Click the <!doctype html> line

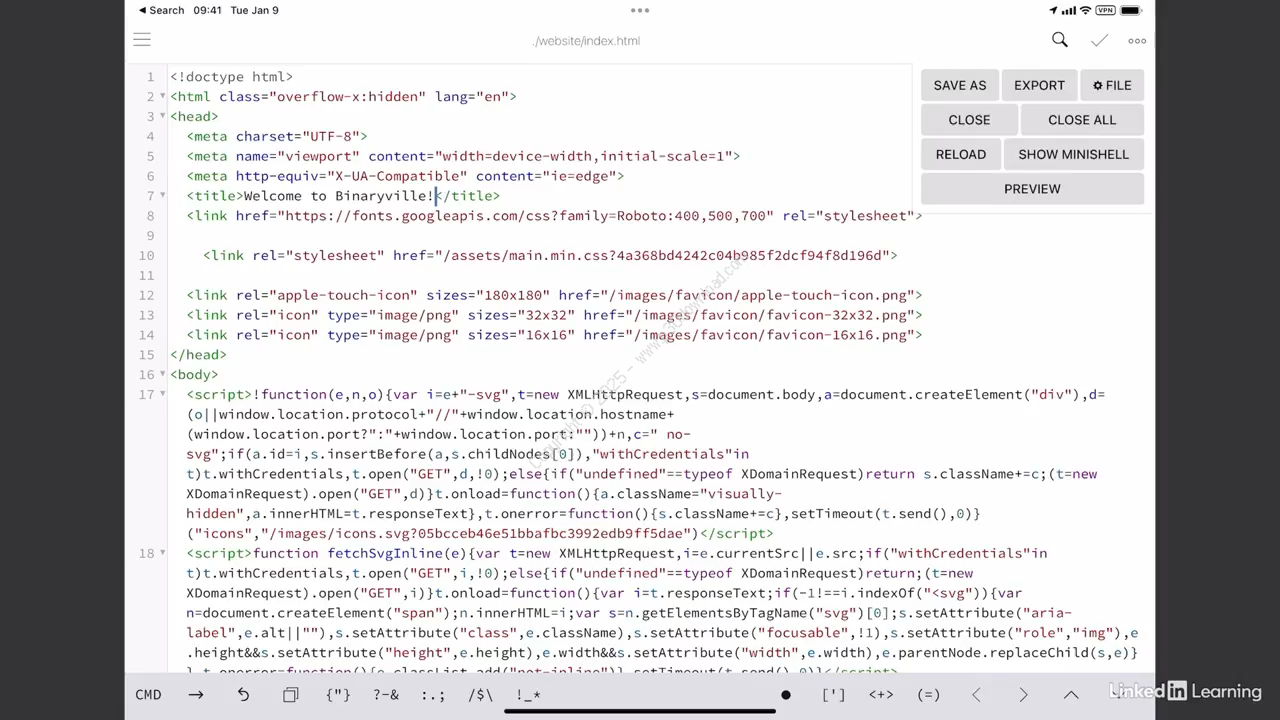pos(231,76)
